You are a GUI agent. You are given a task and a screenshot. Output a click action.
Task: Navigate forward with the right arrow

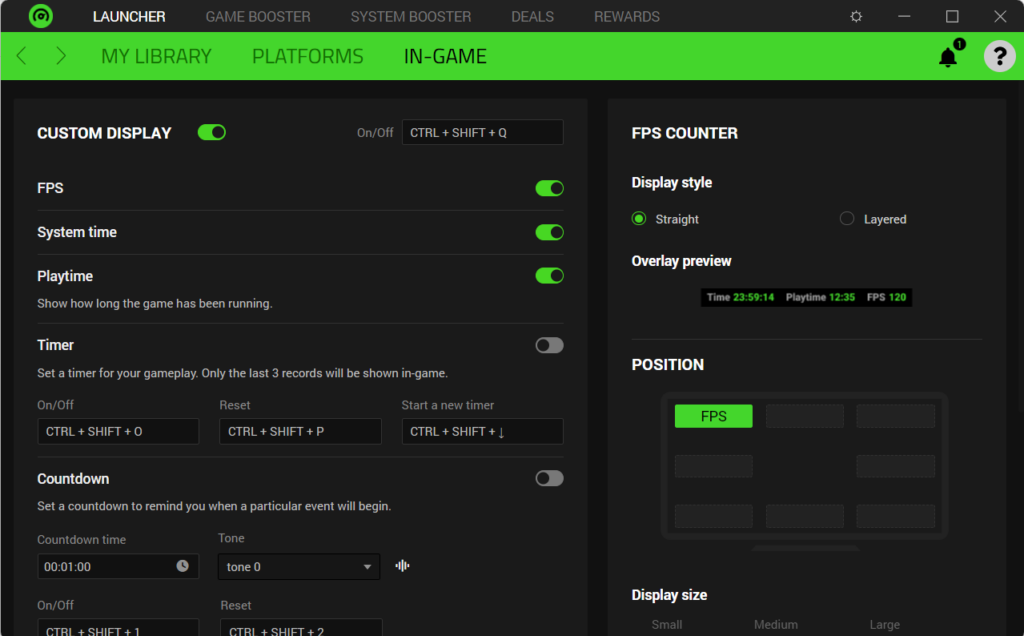[60, 56]
